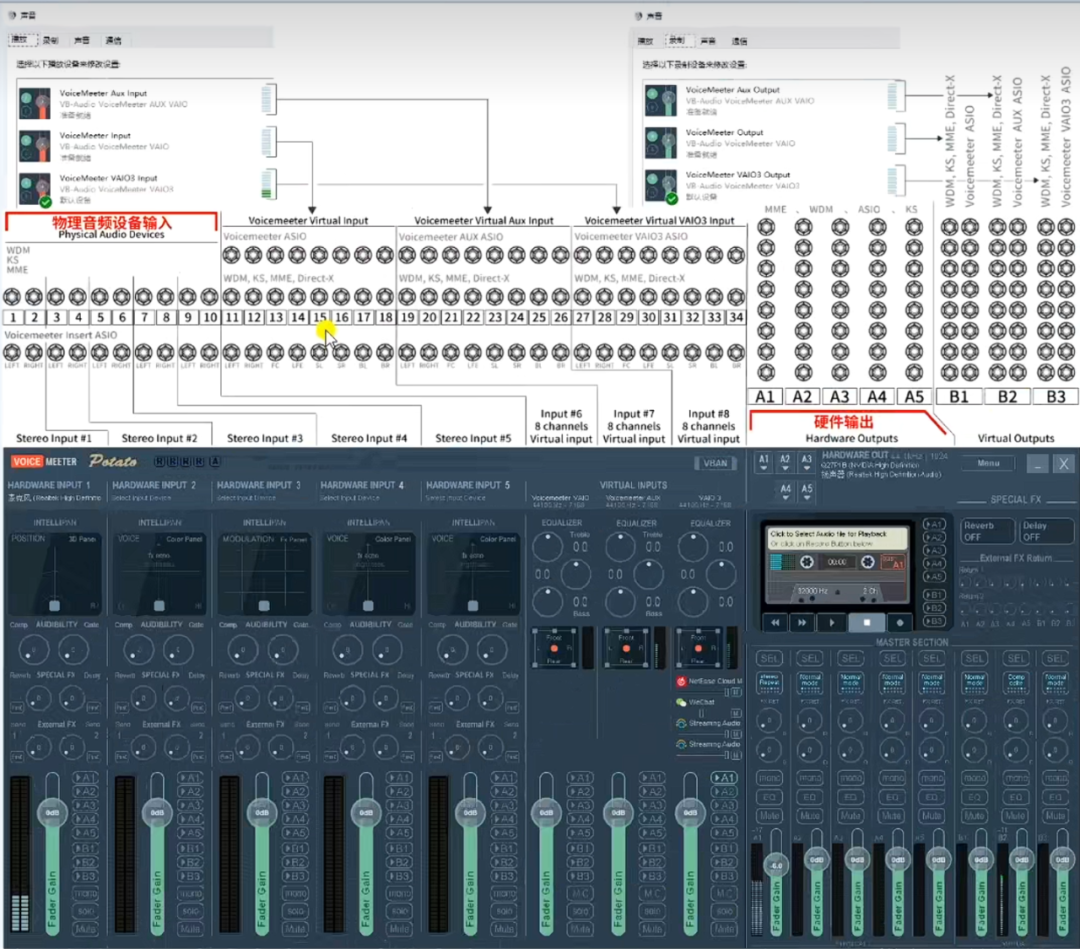This screenshot has height=949, width=1080.
Task: Click the Hardware Input 1 Fader Gain knob
Action: pos(51,812)
